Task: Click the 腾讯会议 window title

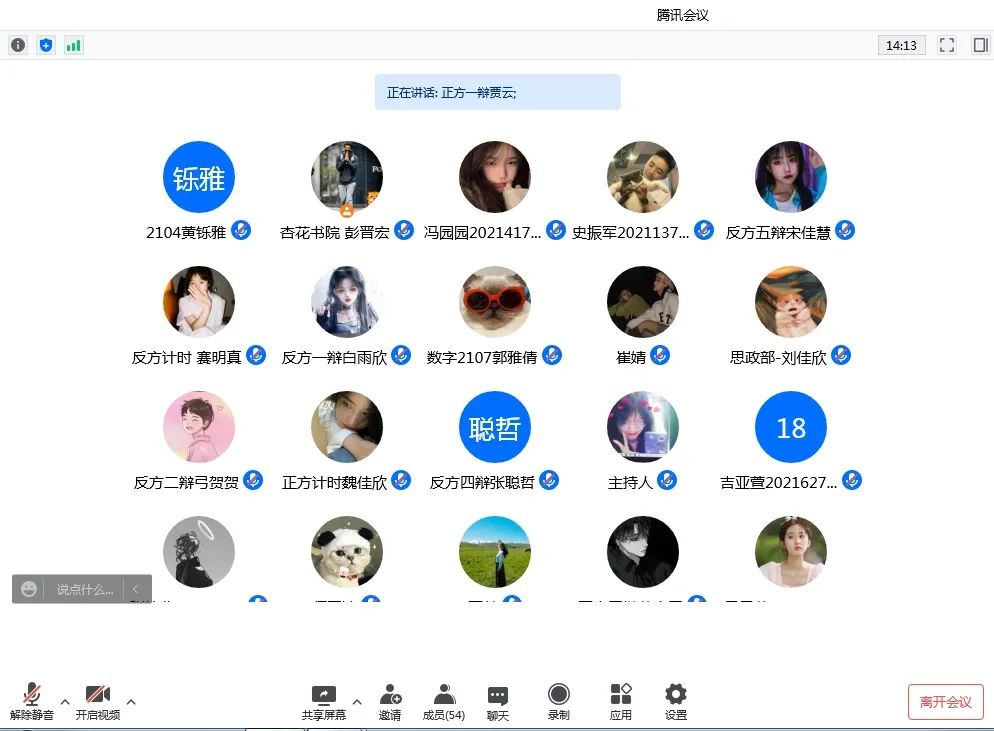Action: click(x=683, y=15)
